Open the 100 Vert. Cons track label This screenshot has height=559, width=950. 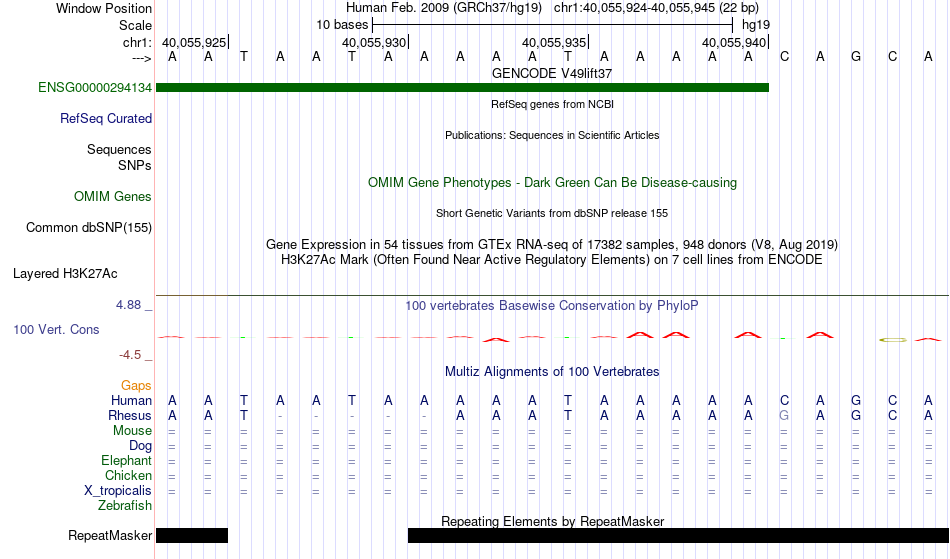click(x=56, y=329)
